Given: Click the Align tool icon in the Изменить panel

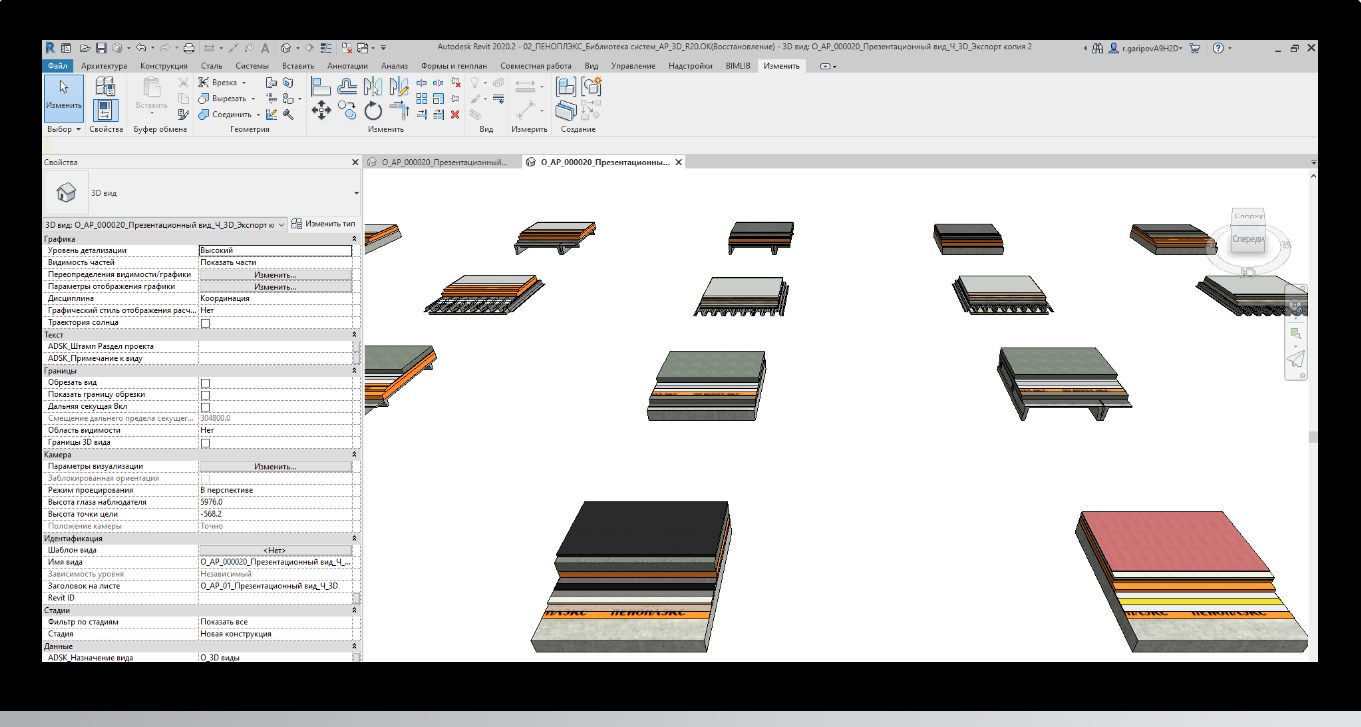Looking at the screenshot, I should (x=320, y=85).
